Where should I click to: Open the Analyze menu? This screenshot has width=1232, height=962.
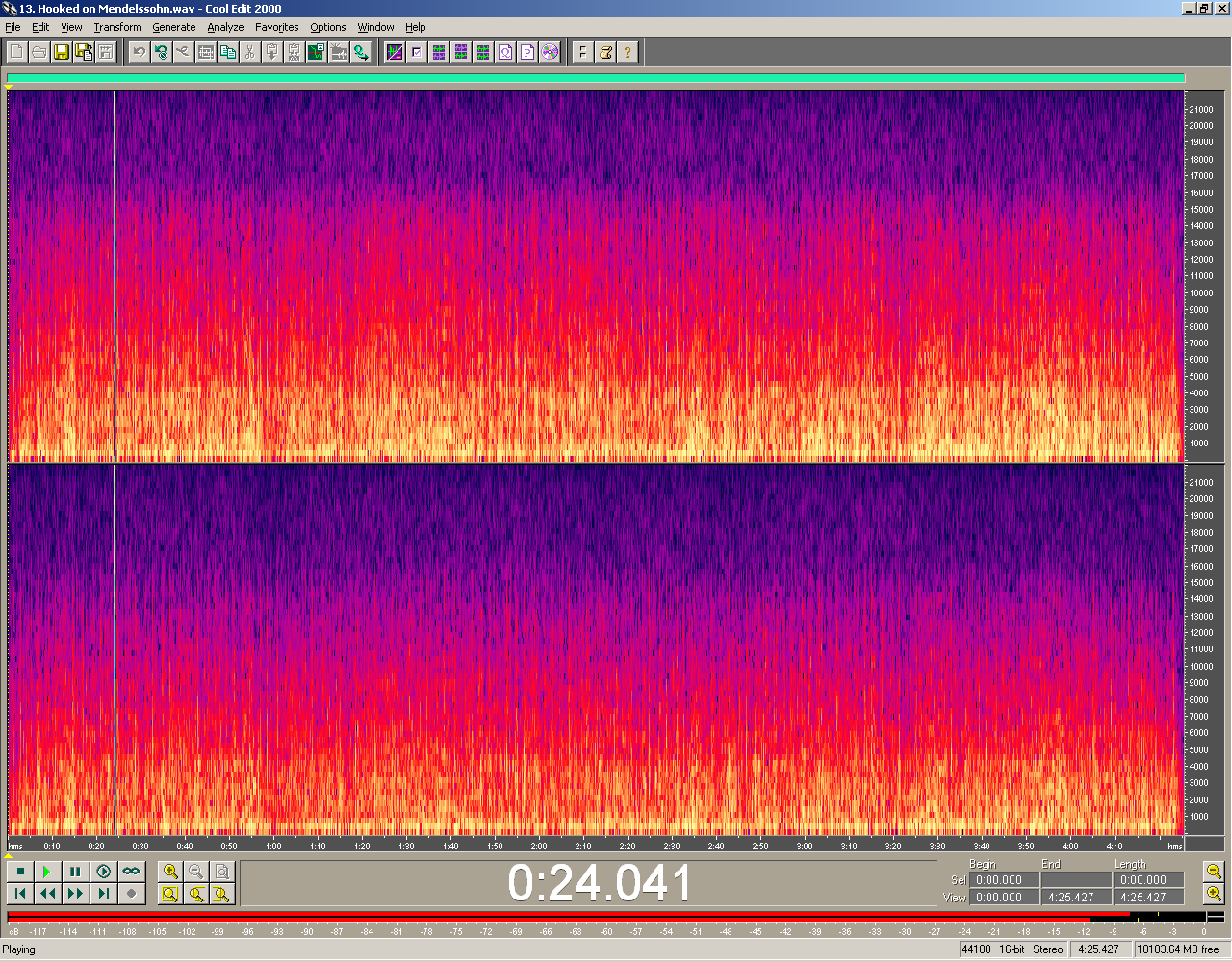pyautogui.click(x=225, y=27)
